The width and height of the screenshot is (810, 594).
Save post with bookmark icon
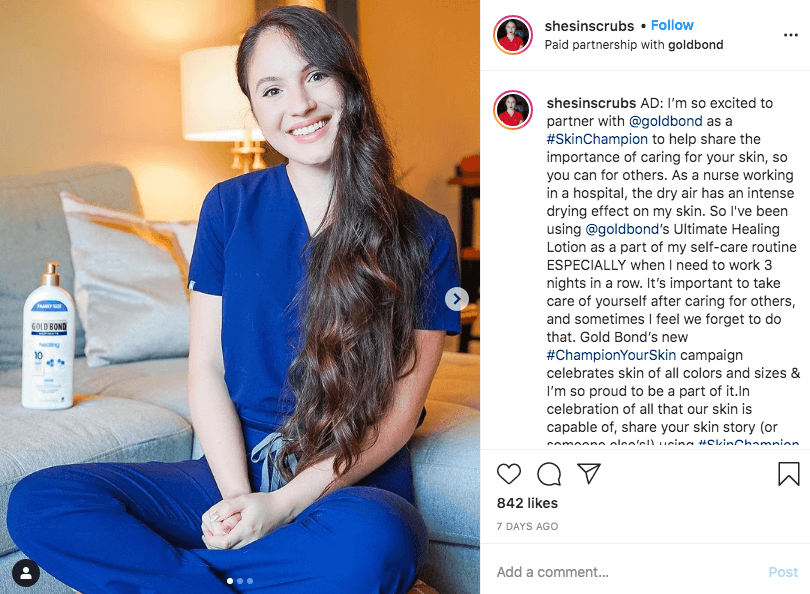(788, 474)
